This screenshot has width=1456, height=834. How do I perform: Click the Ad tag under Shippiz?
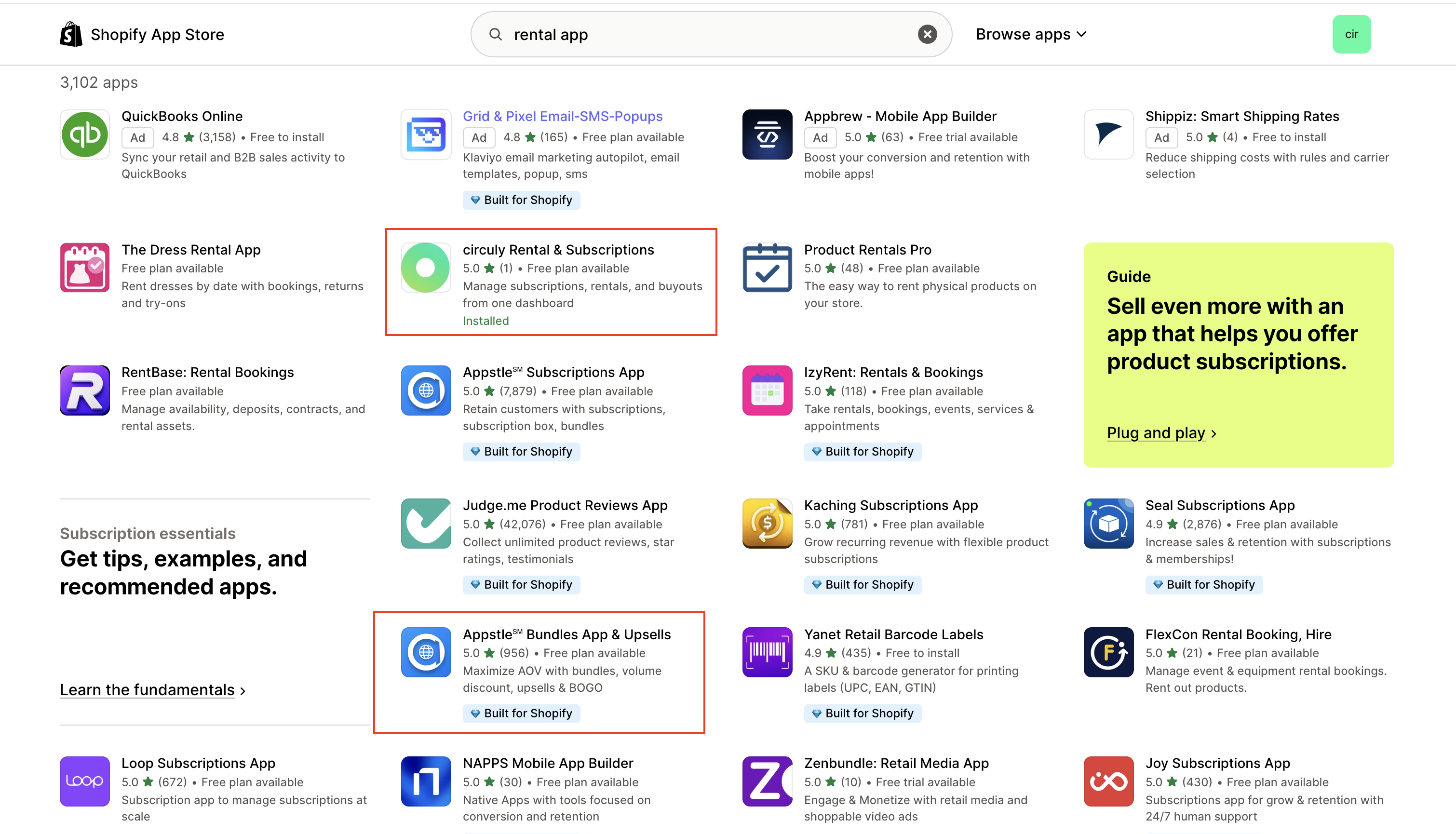1161,137
